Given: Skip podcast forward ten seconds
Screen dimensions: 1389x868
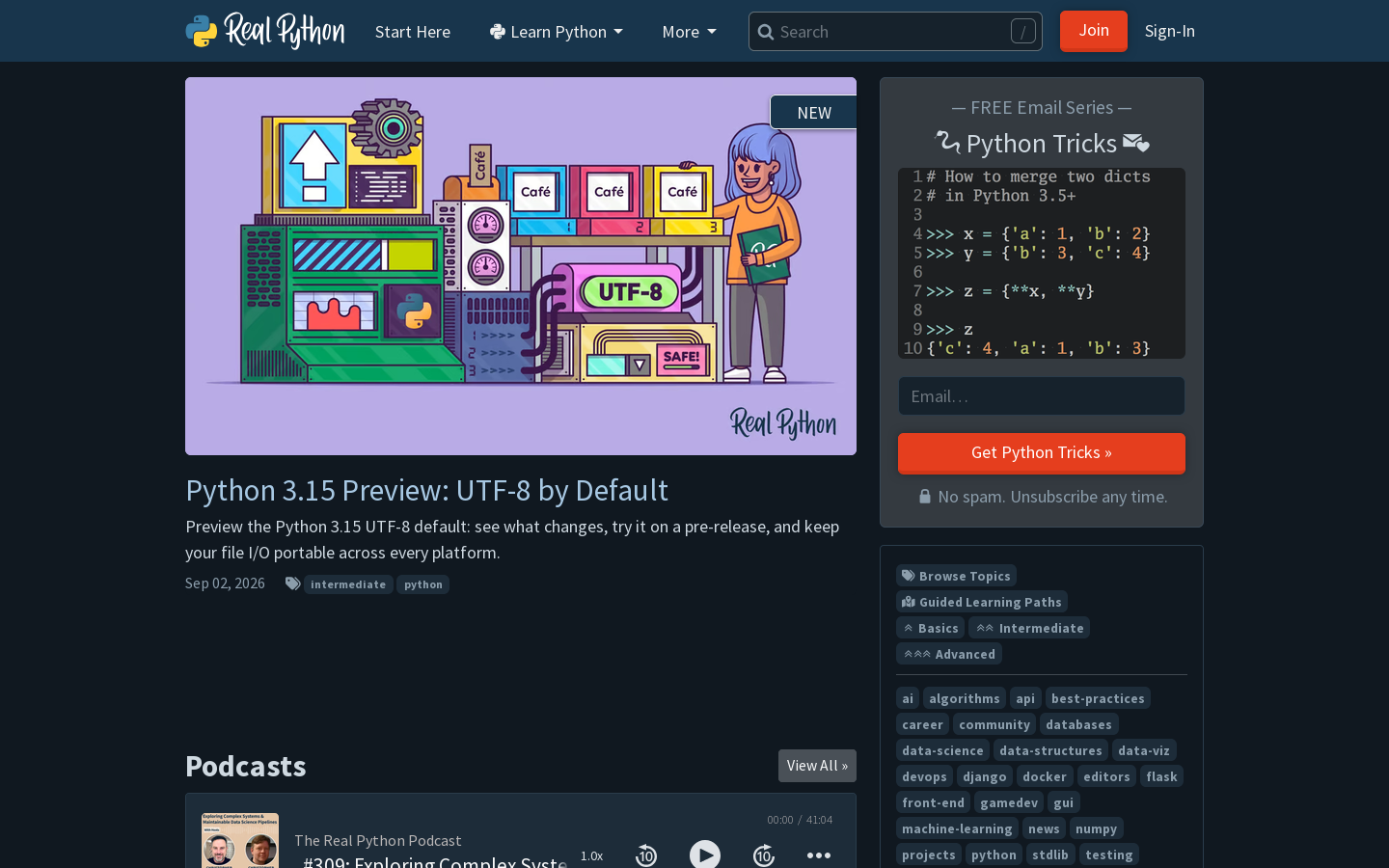Looking at the screenshot, I should click(x=764, y=855).
